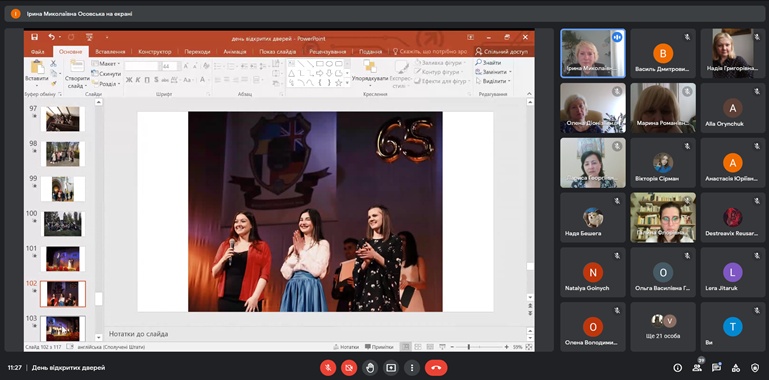This screenshot has height=380, width=769.
Task: Click the zoom slider handle
Action: point(469,347)
